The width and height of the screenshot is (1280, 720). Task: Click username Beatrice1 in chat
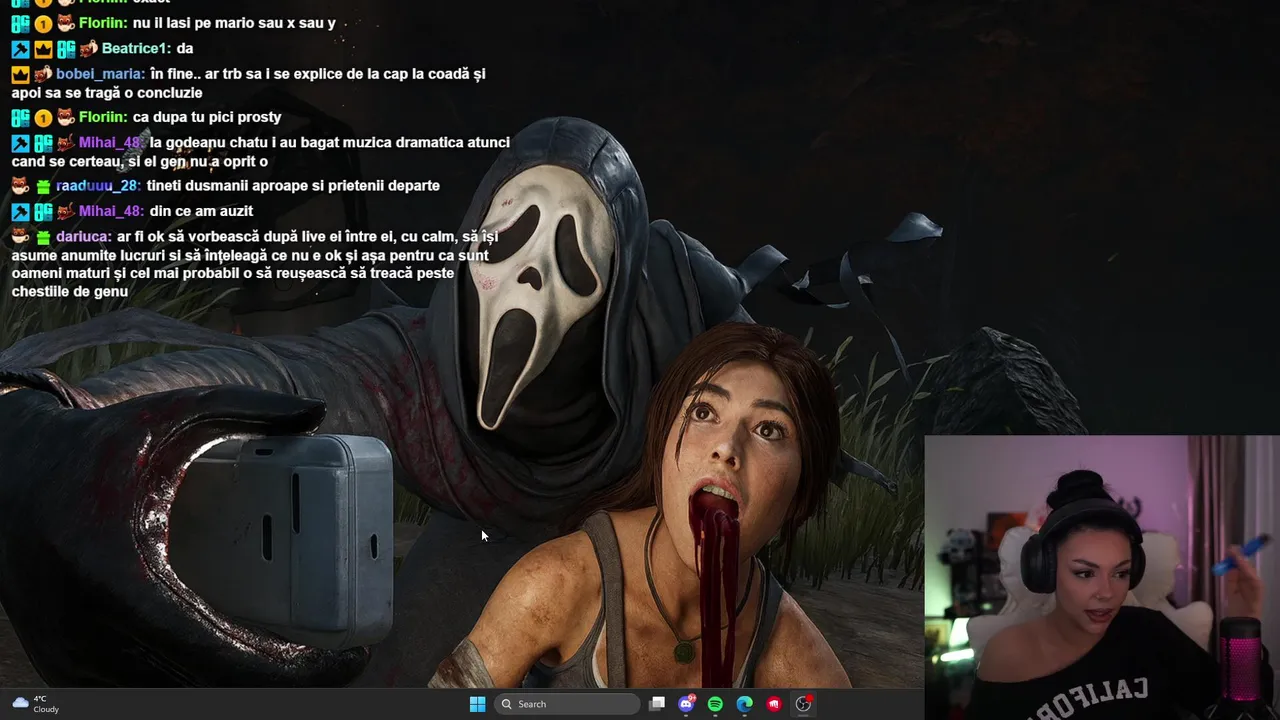click(x=134, y=48)
